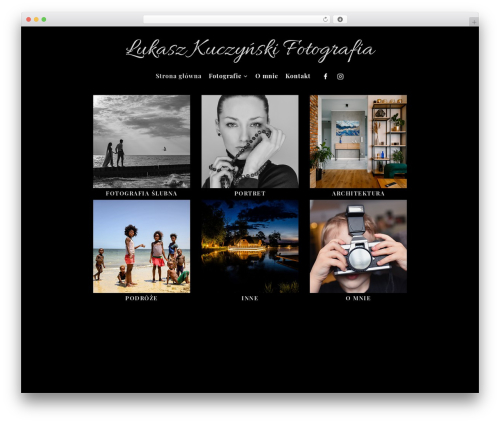Minimize the window using the yellow button
Screen dimensions: 500x423
(x=36, y=19)
